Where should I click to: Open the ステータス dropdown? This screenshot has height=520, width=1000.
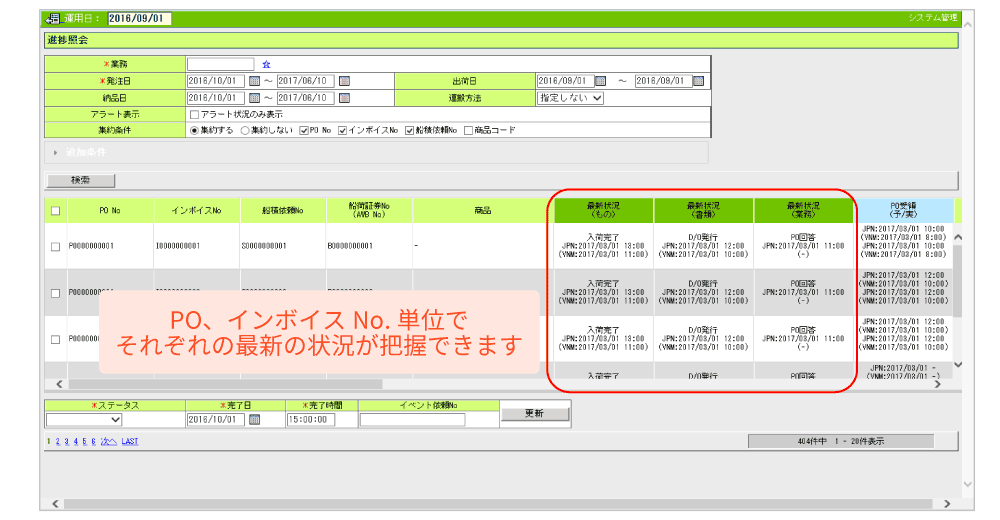[x=85, y=420]
